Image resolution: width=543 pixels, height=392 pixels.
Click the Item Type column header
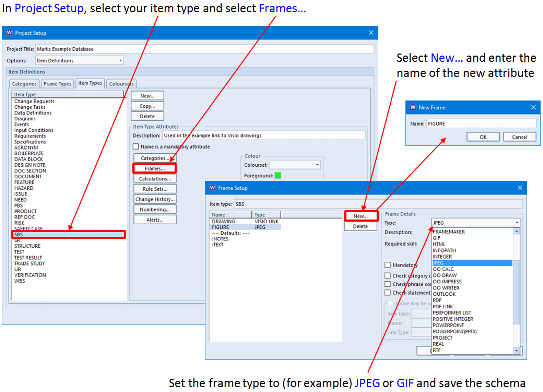point(68,94)
